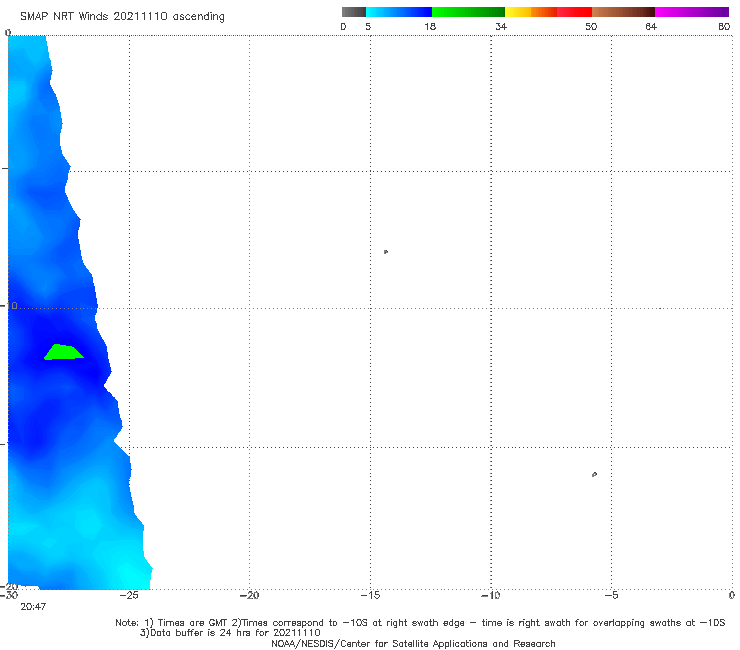Click the longitude label '-30'

click(x=9, y=596)
